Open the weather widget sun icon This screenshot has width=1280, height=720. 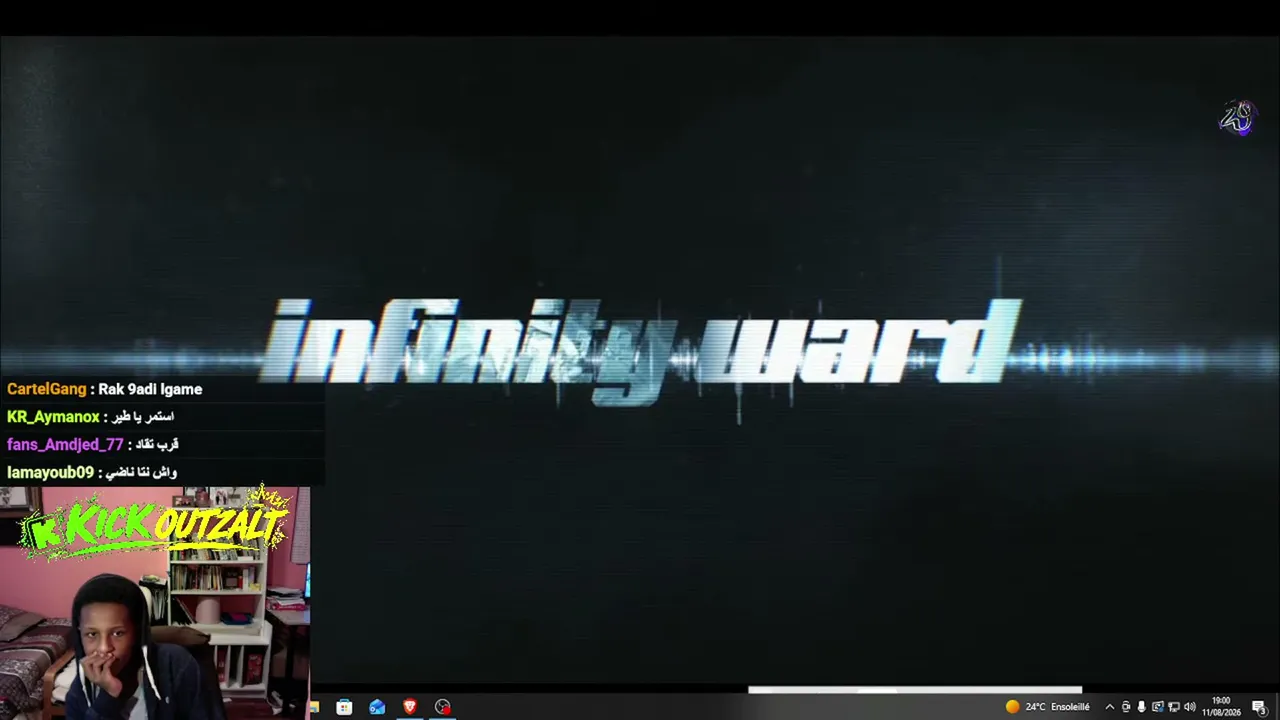click(1013, 707)
